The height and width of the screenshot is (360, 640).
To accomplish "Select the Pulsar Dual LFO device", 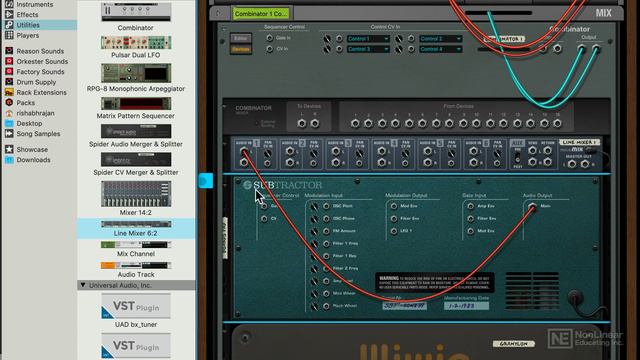I will tap(136, 42).
